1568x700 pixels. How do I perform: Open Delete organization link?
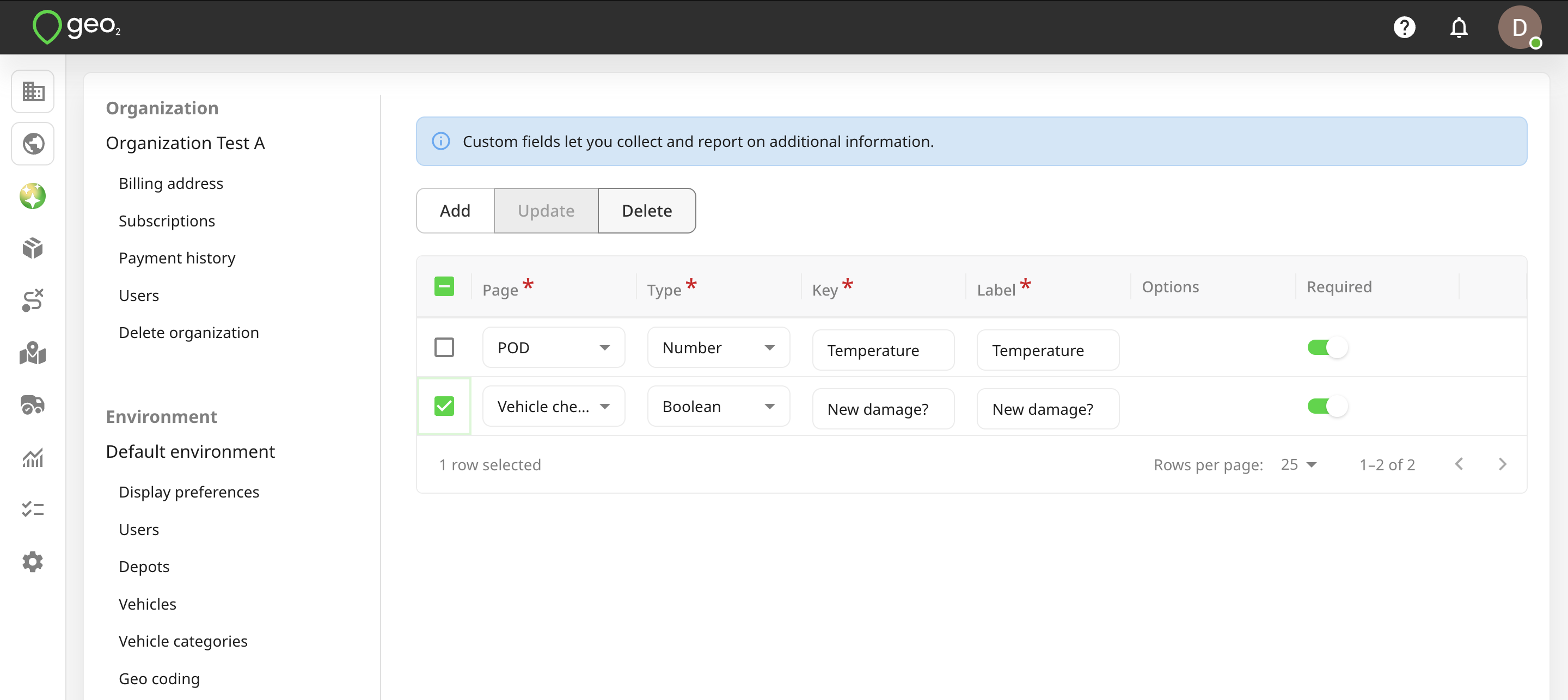[189, 333]
